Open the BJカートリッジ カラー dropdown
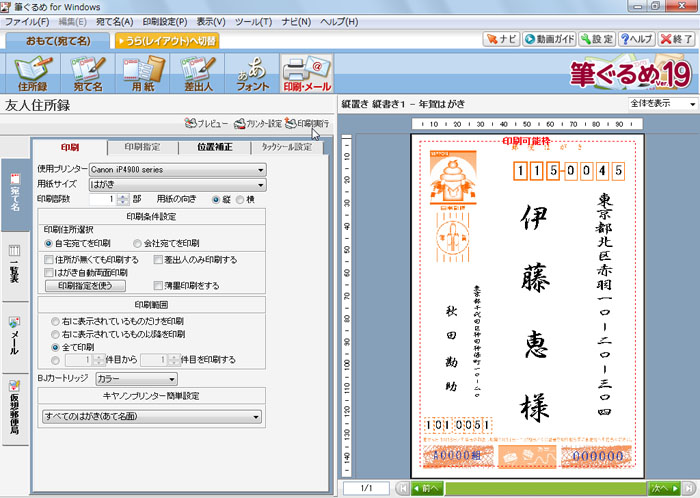Screen dimensions: 700x498 [136, 379]
